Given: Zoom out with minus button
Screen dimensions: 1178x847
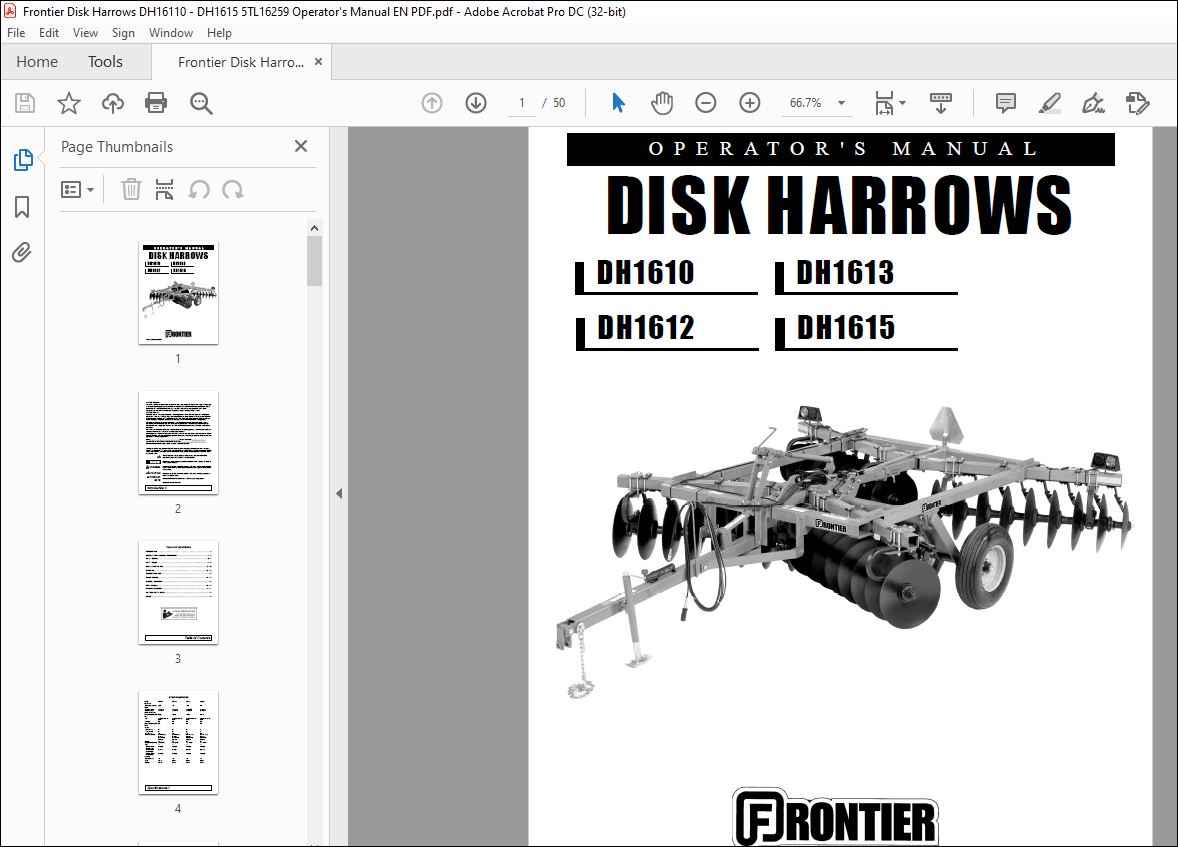Looking at the screenshot, I should click(x=705, y=103).
